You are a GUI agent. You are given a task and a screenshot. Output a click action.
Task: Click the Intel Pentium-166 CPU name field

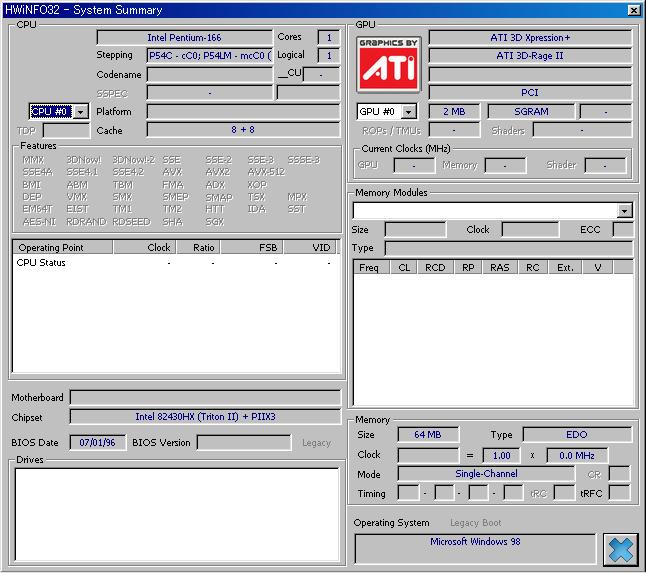[x=185, y=37]
